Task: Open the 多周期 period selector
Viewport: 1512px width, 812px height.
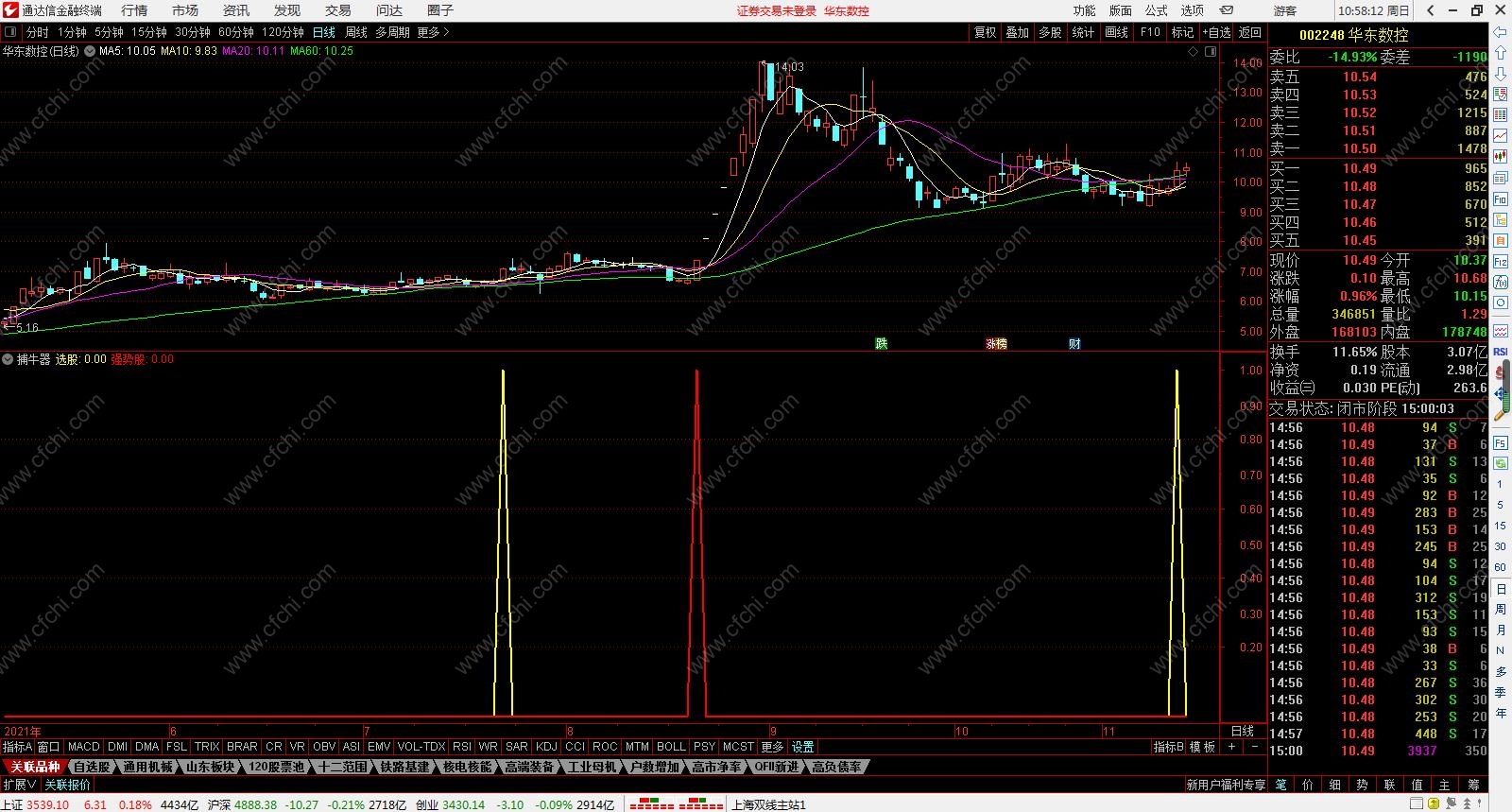Action: 392,32
